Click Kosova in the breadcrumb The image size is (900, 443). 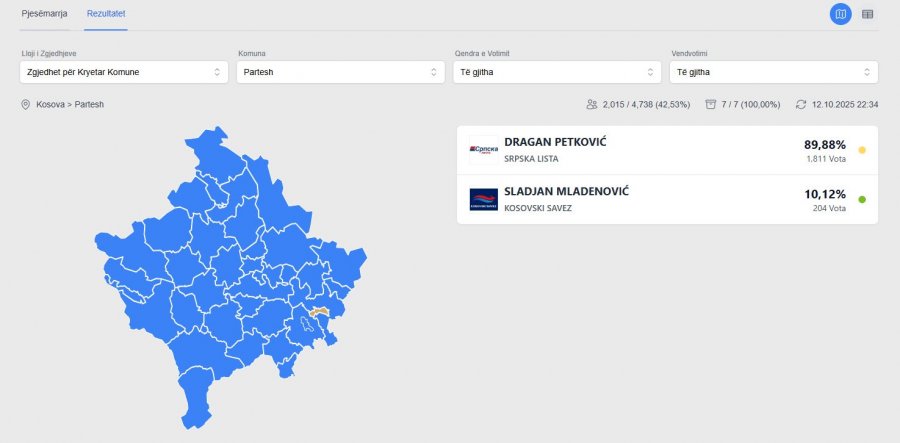pos(49,104)
